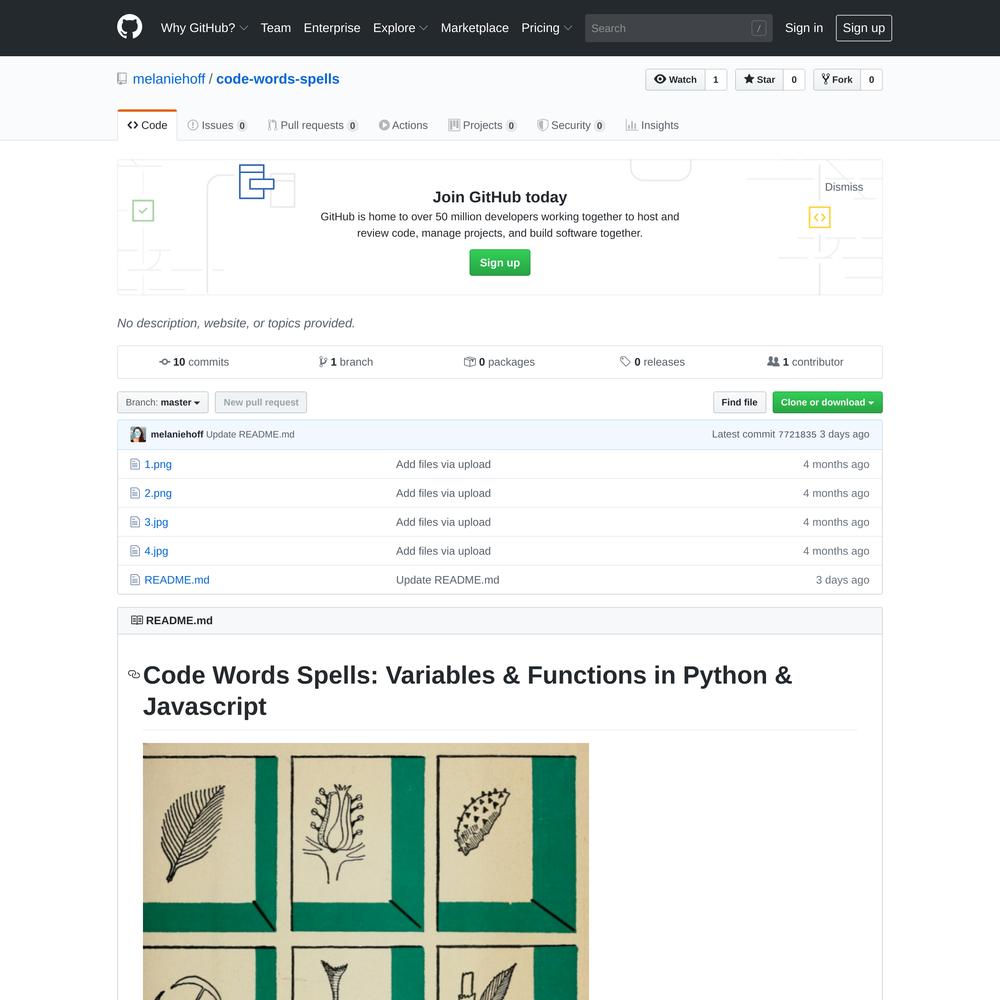Expand the Clone or download dropdown
Viewport: 1000px width, 1000px height.
827,402
